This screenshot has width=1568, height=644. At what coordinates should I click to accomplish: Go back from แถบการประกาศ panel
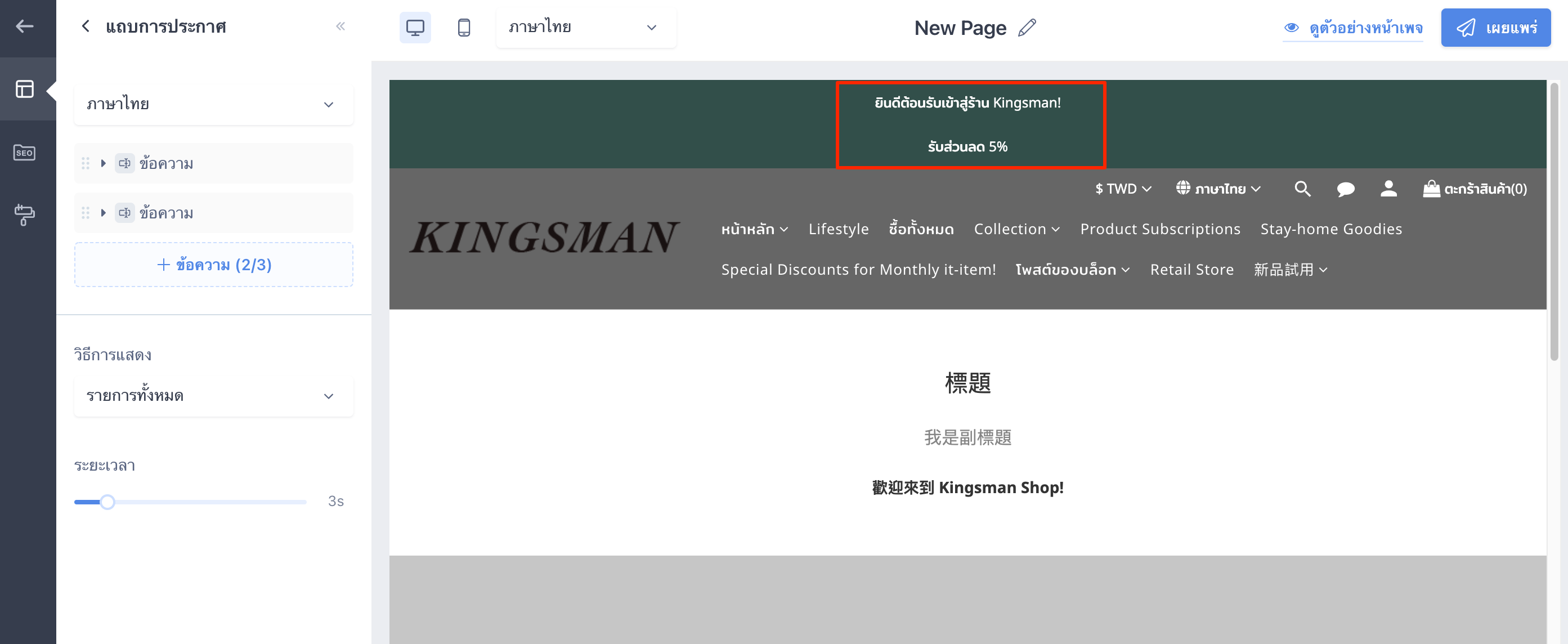(85, 26)
